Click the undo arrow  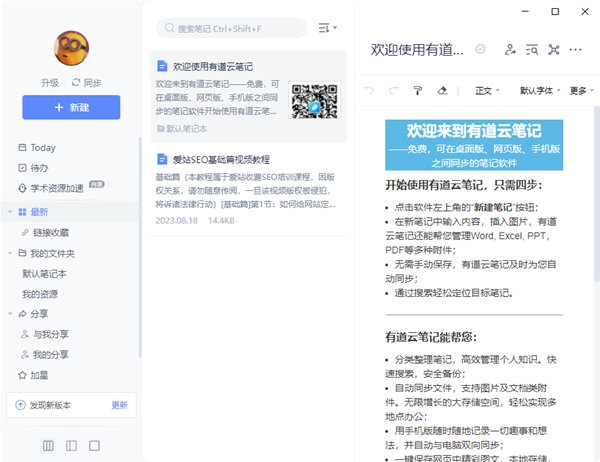(369, 90)
